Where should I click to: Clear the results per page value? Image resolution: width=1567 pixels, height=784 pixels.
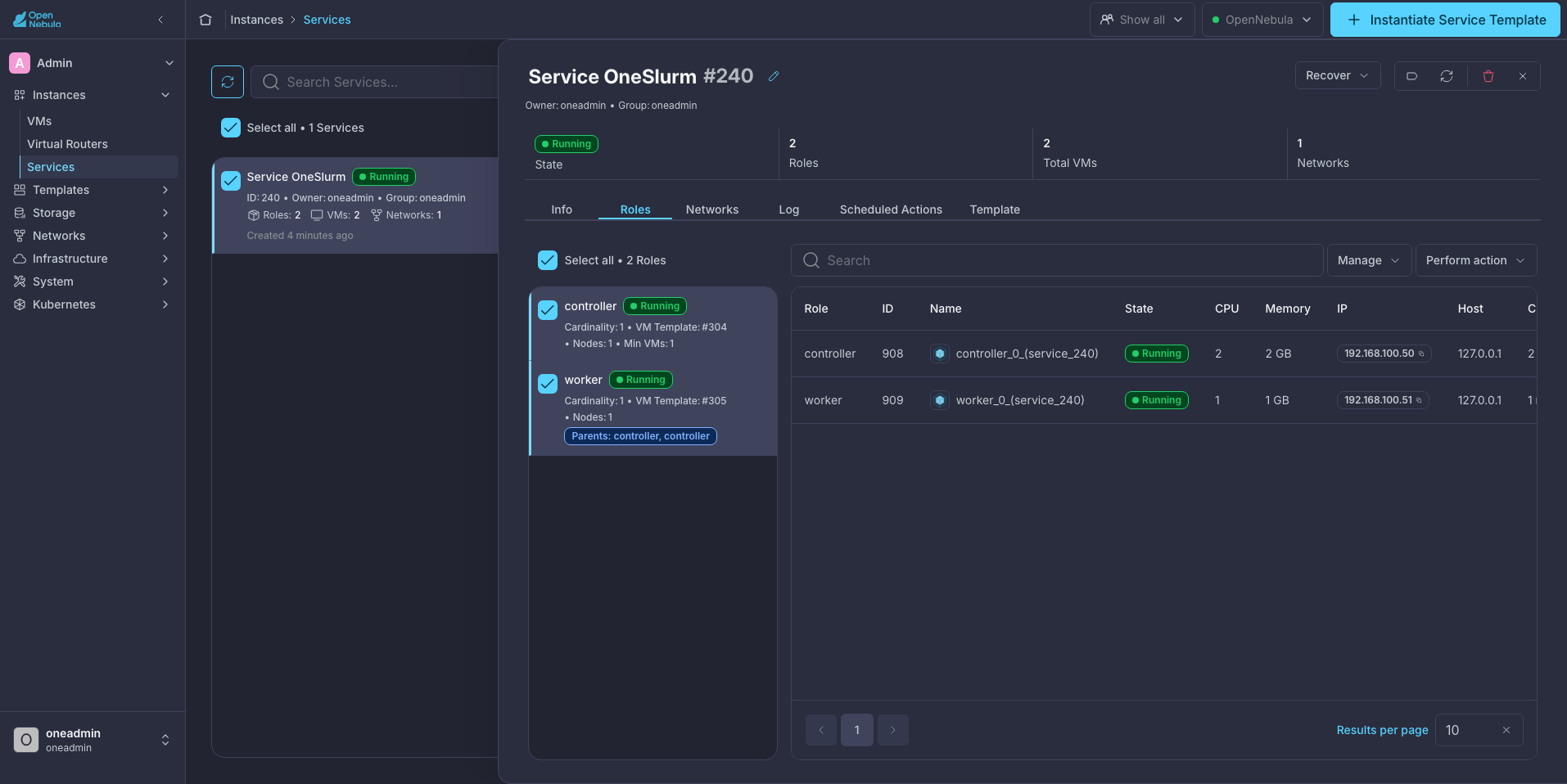1506,730
